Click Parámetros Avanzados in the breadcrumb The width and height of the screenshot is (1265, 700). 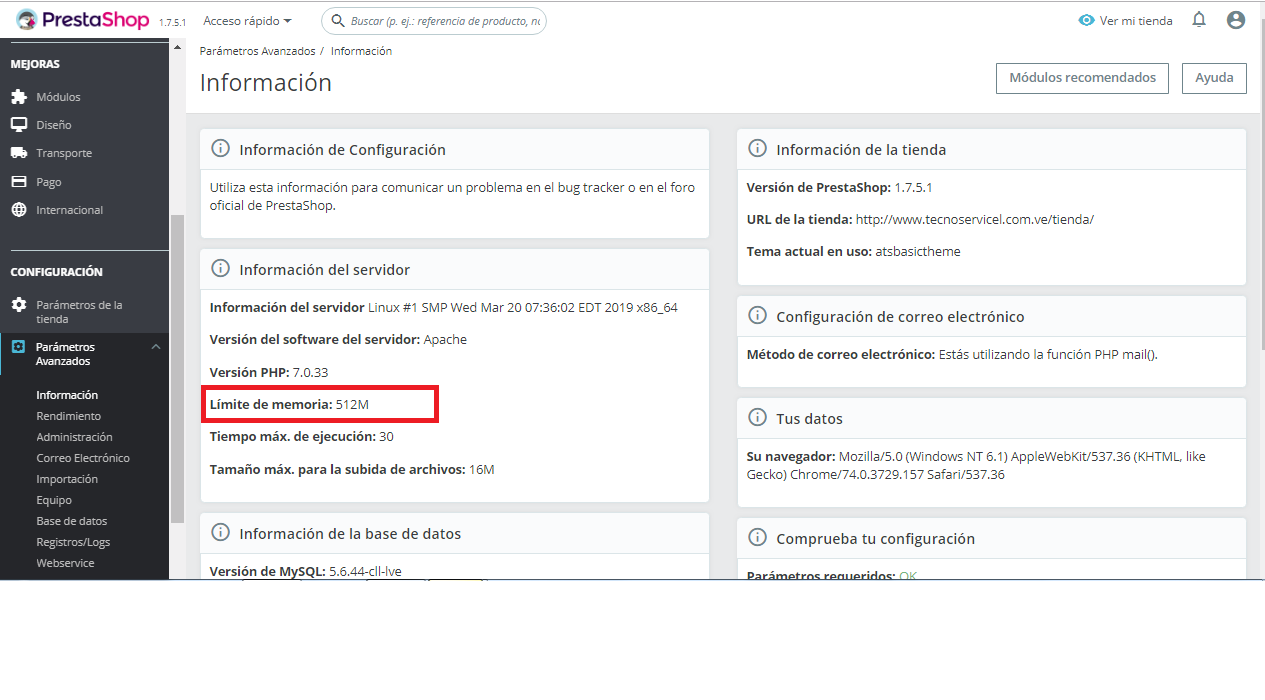point(257,51)
